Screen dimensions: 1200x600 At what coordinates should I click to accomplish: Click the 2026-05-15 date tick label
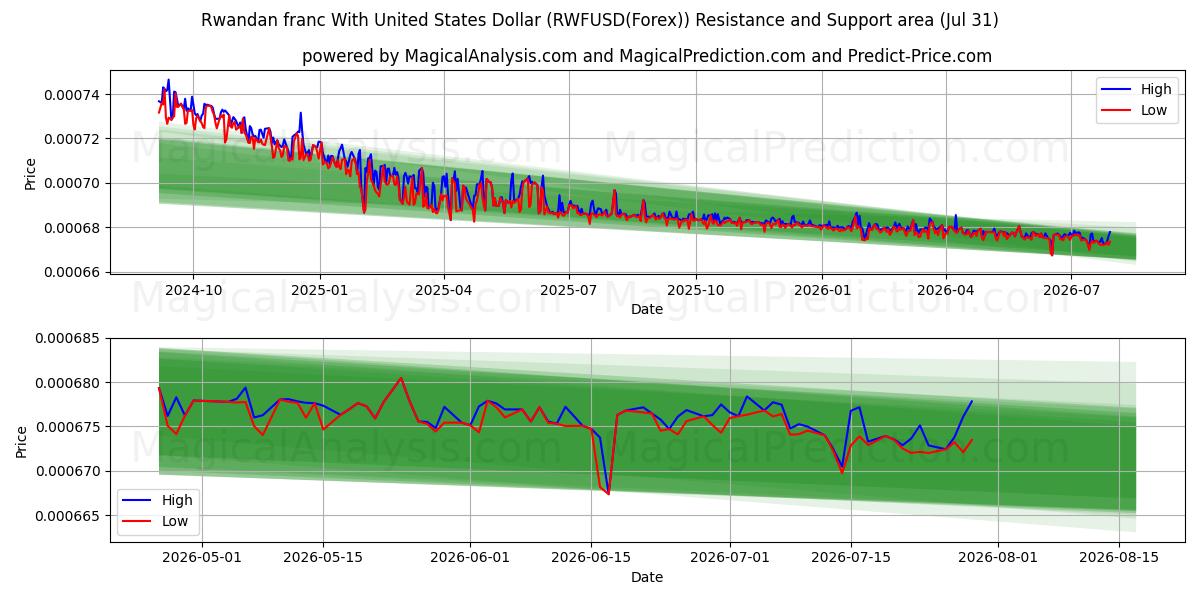coord(323,557)
